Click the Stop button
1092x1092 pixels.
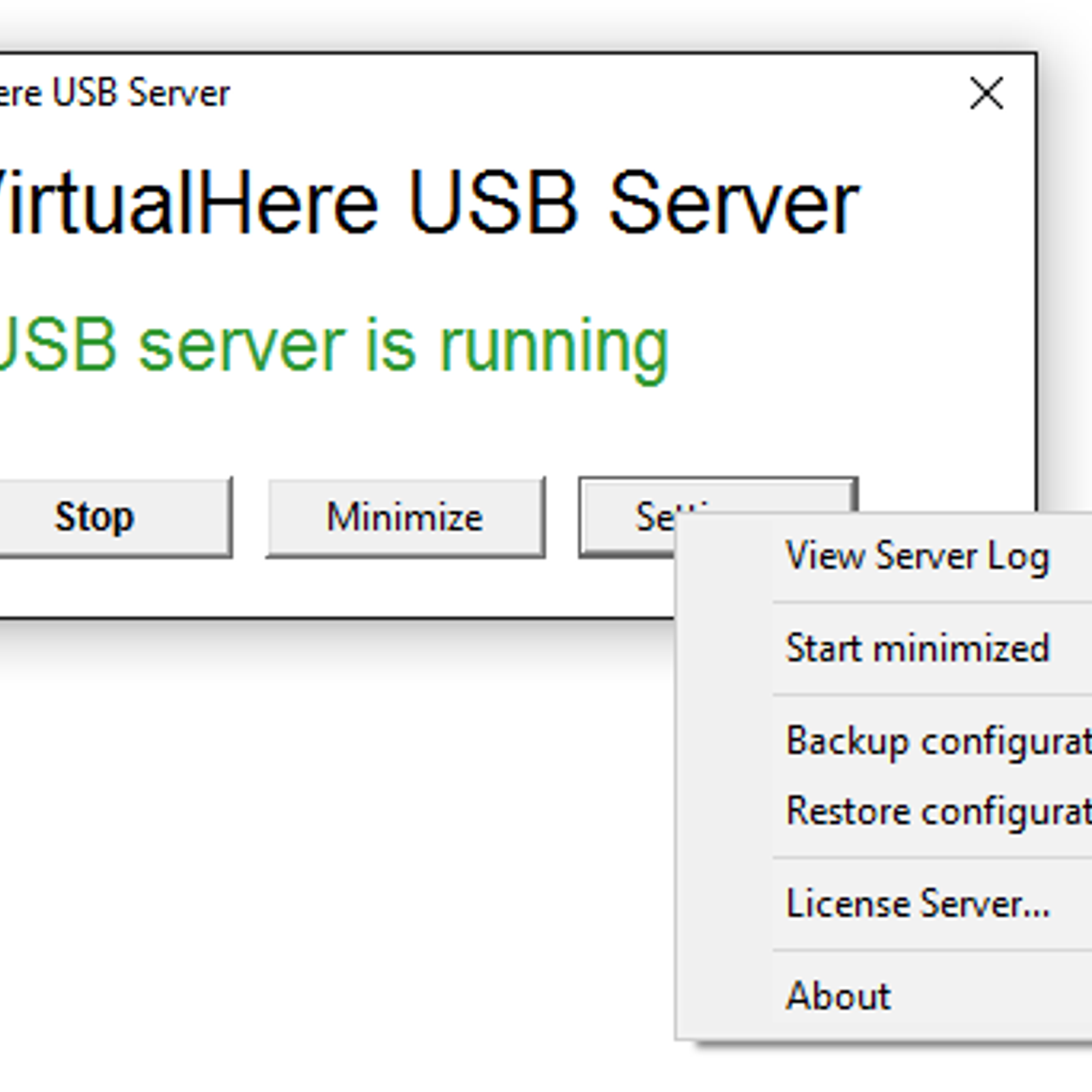[96, 517]
